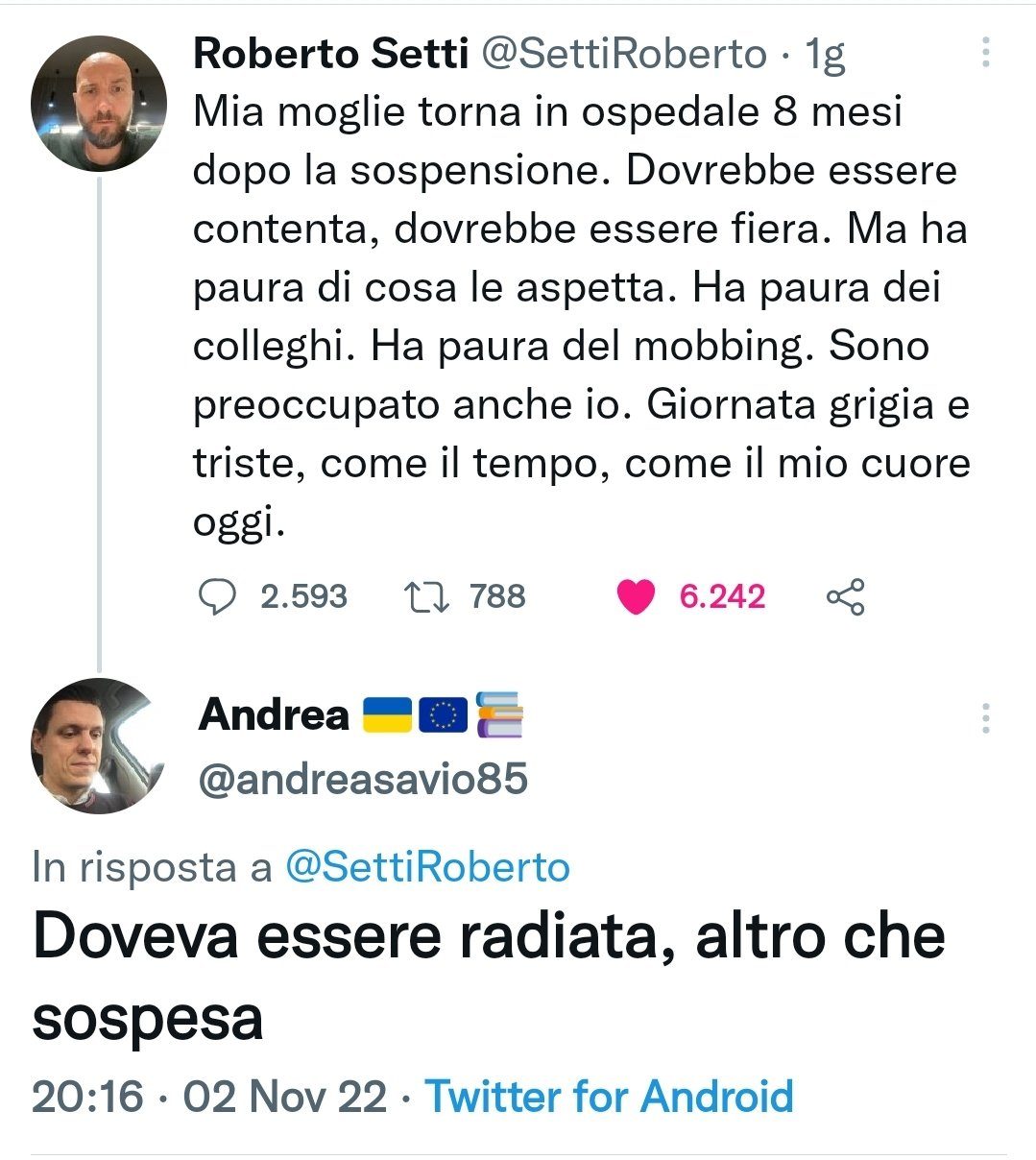This screenshot has height=1160, width=1036.
Task: Open Andrea's profile picture
Action: click(99, 746)
